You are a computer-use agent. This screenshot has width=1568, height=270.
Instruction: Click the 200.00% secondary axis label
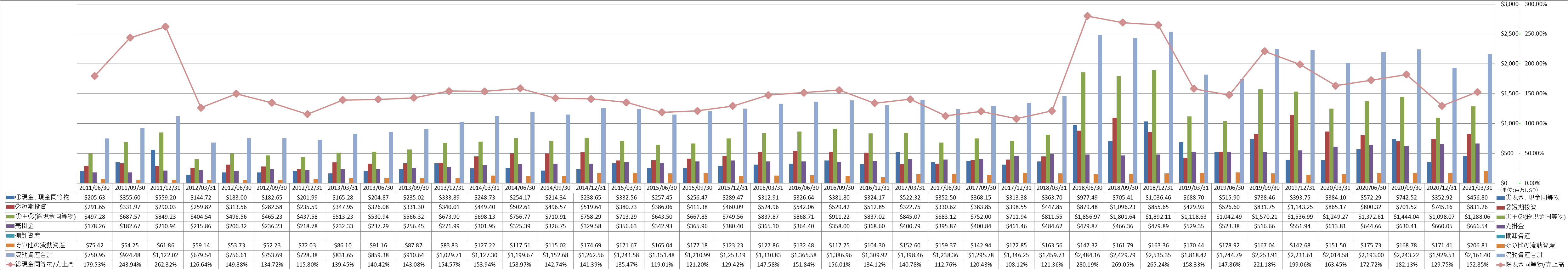pos(1536,64)
